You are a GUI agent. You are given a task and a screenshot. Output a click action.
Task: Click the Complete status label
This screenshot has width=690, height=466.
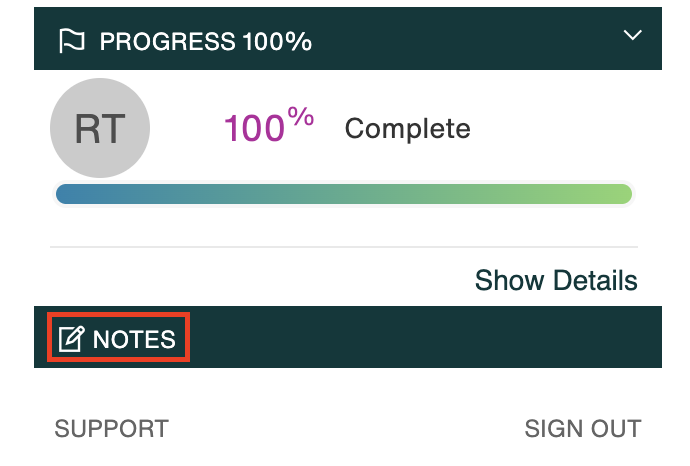[x=407, y=128]
